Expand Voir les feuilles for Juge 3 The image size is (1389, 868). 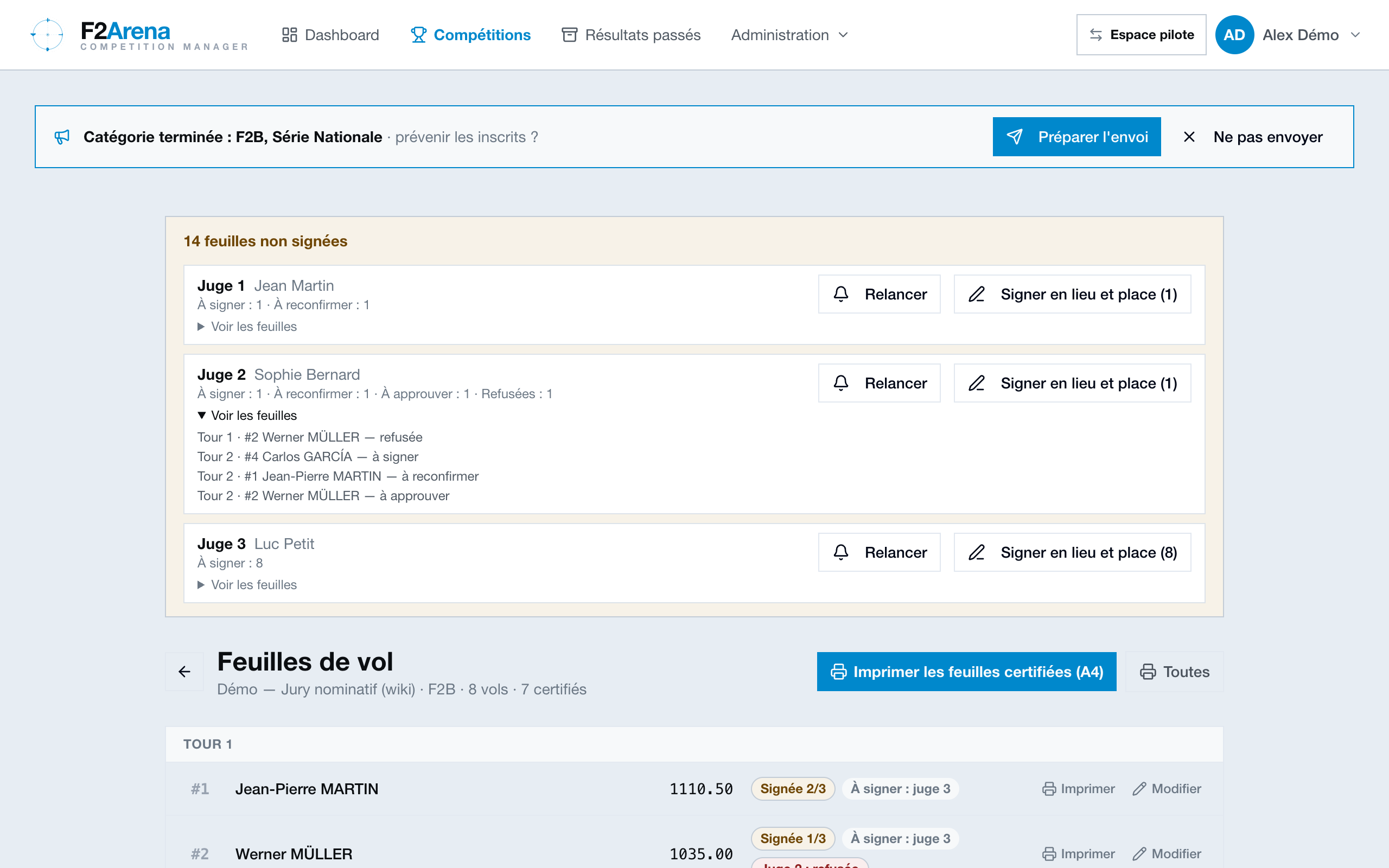click(247, 584)
